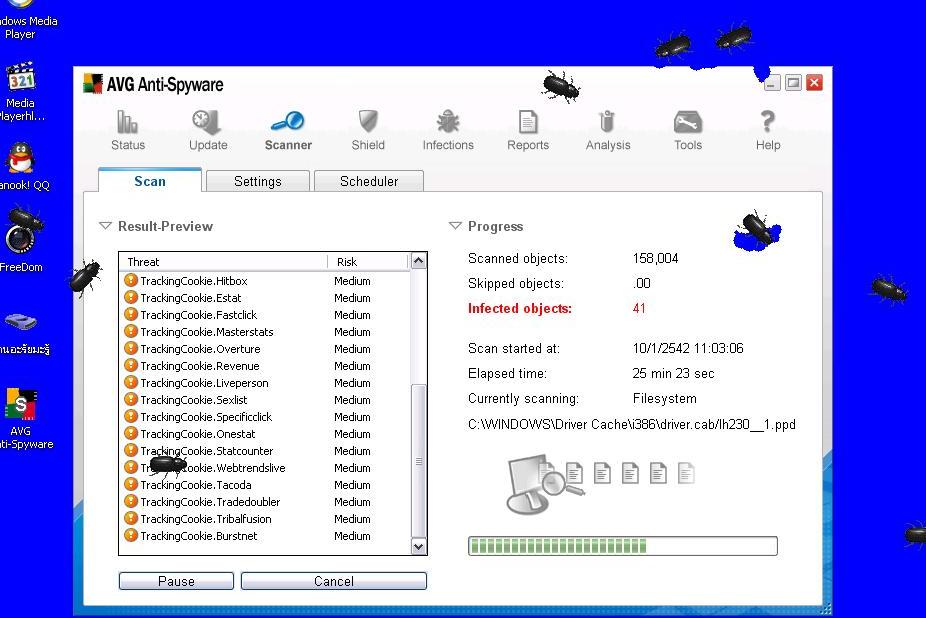The height and width of the screenshot is (618, 926).
Task: Open the FreeDom desktop icon
Action: click(22, 239)
